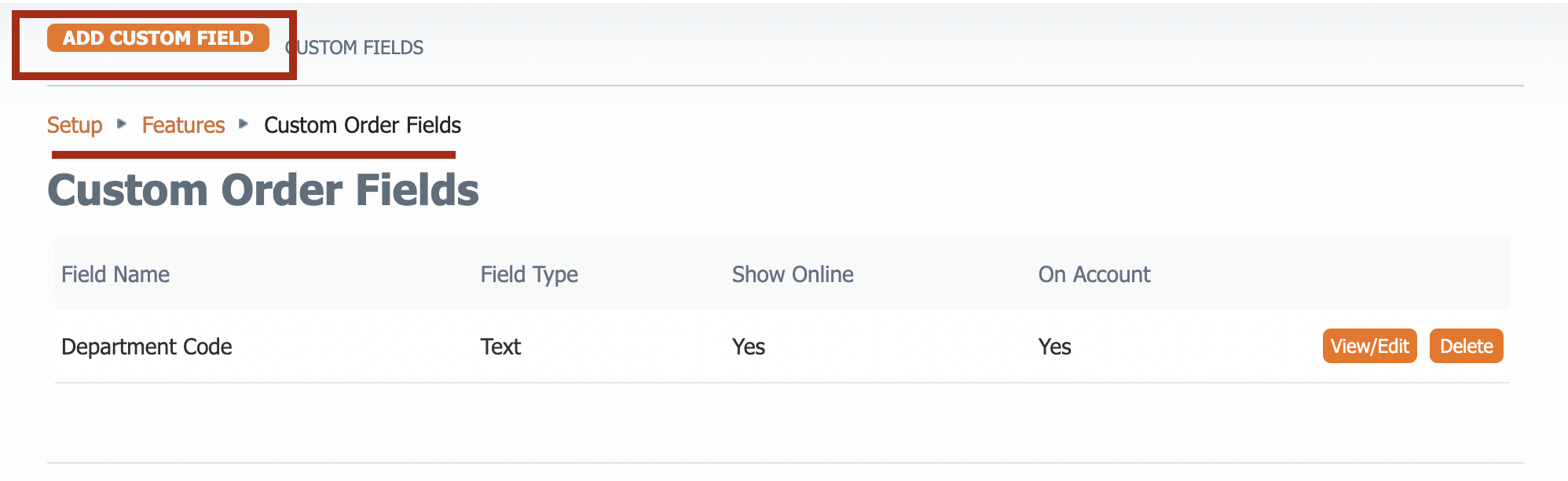The height and width of the screenshot is (481, 1568).
Task: Click the arrow after Features breadcrumb
Action: [x=244, y=124]
